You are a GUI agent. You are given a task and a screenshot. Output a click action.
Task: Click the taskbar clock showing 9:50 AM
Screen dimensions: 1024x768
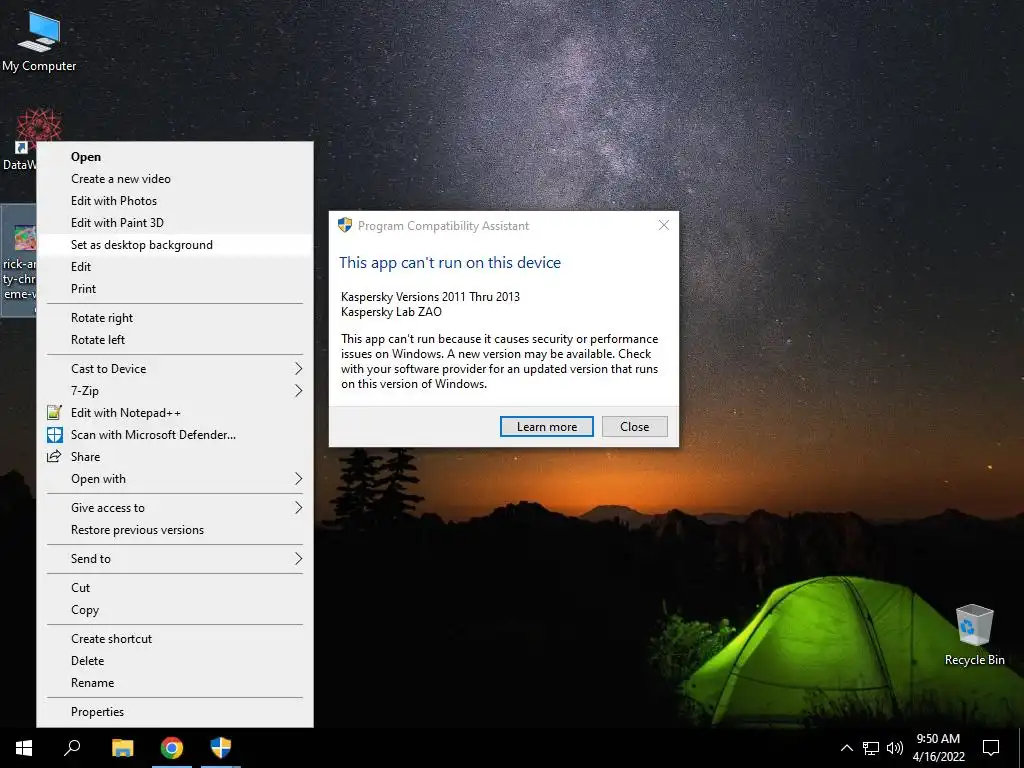tap(938, 748)
